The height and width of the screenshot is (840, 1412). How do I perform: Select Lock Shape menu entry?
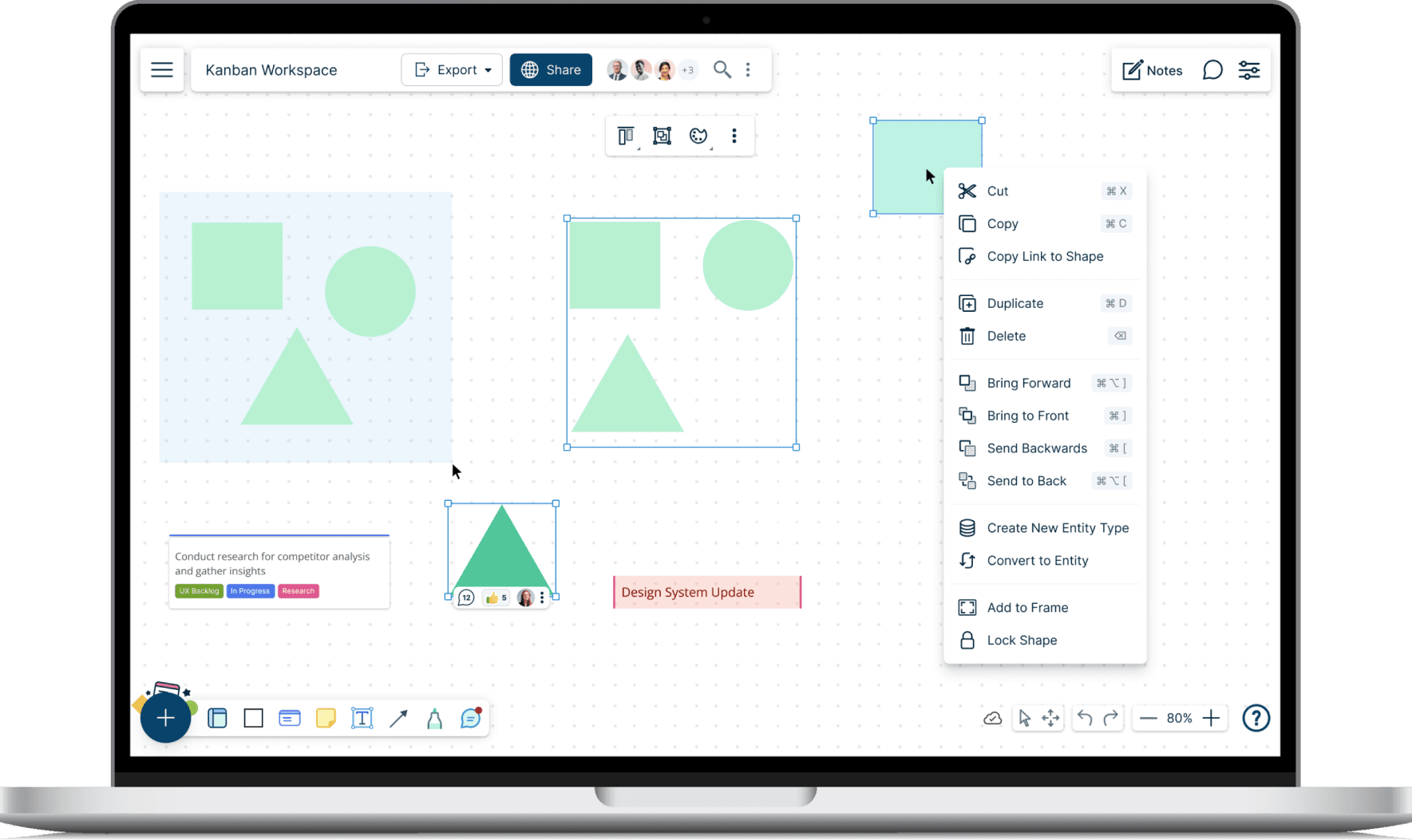[1021, 640]
